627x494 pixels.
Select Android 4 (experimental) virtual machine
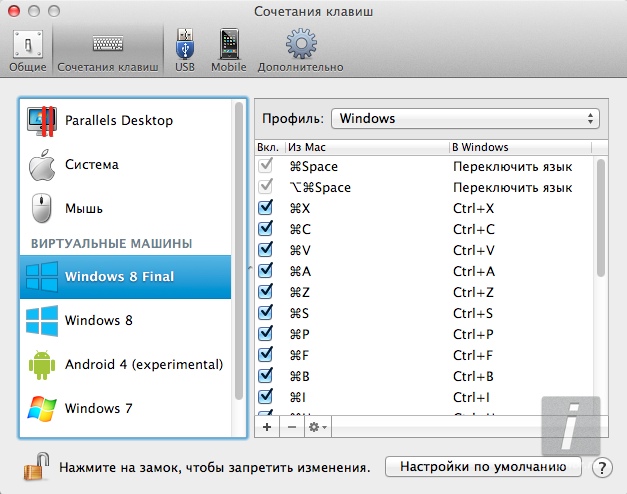coord(126,364)
